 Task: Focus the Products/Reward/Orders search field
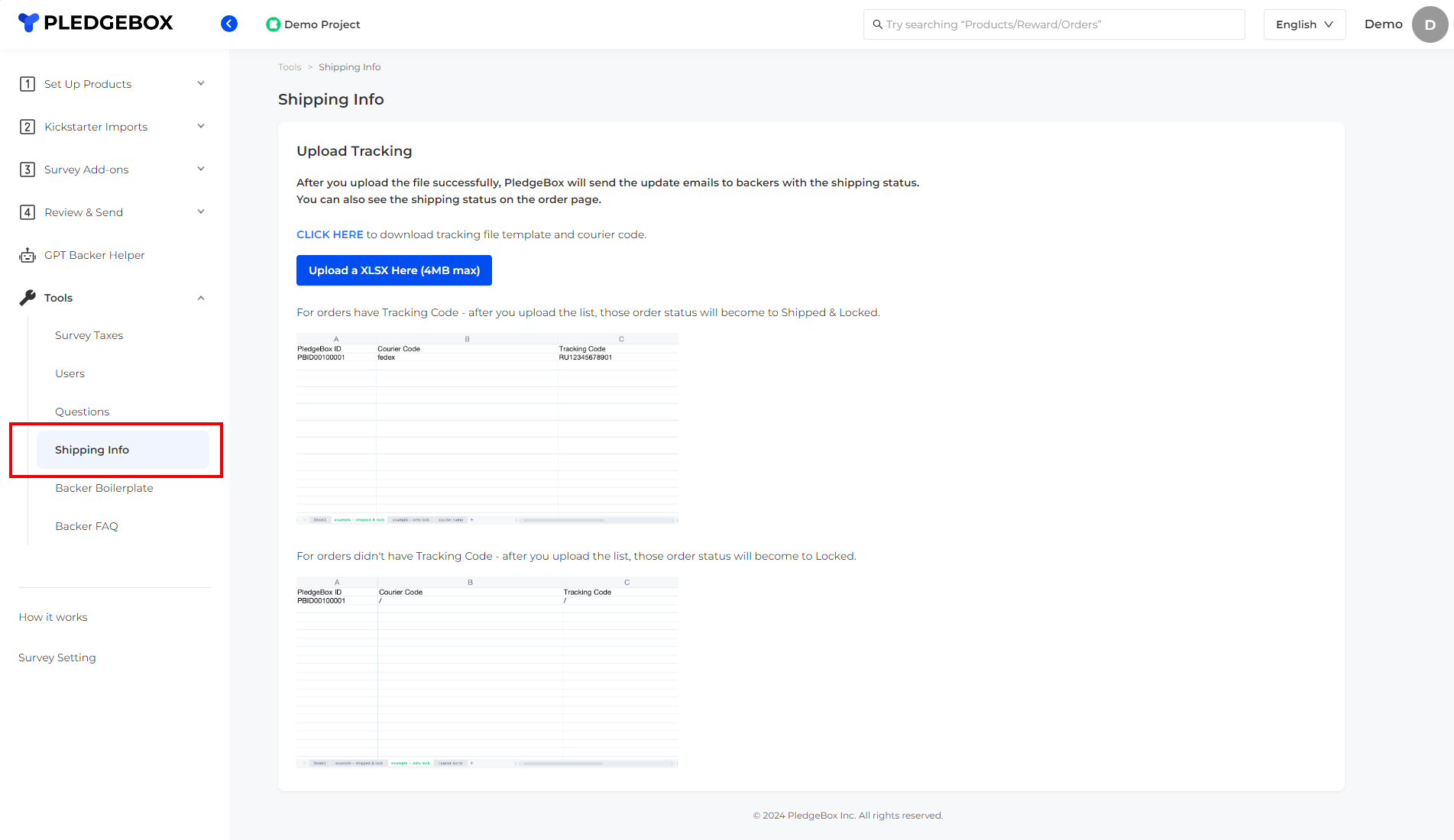click(x=1054, y=24)
